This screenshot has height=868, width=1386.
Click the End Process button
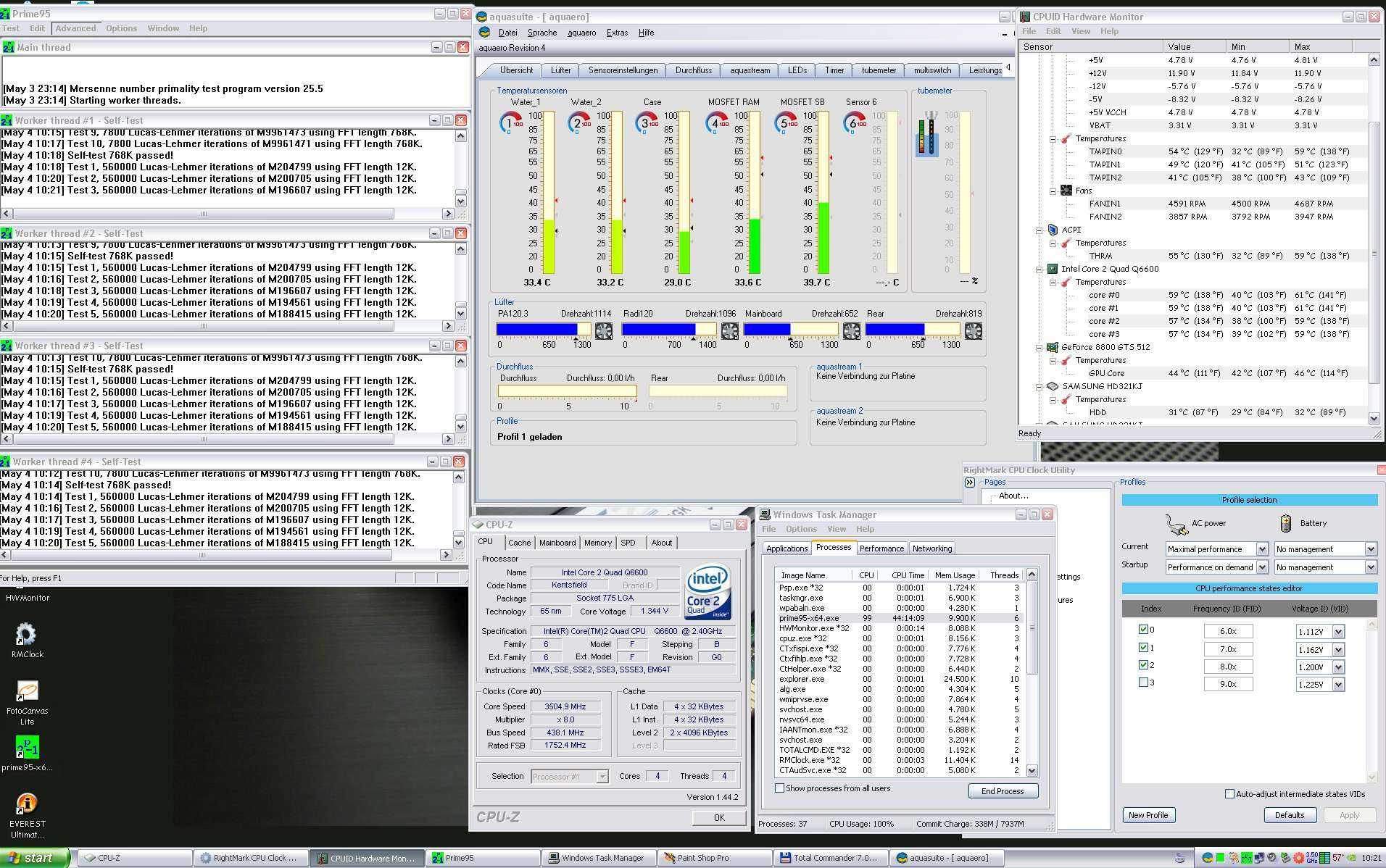pos(1003,791)
